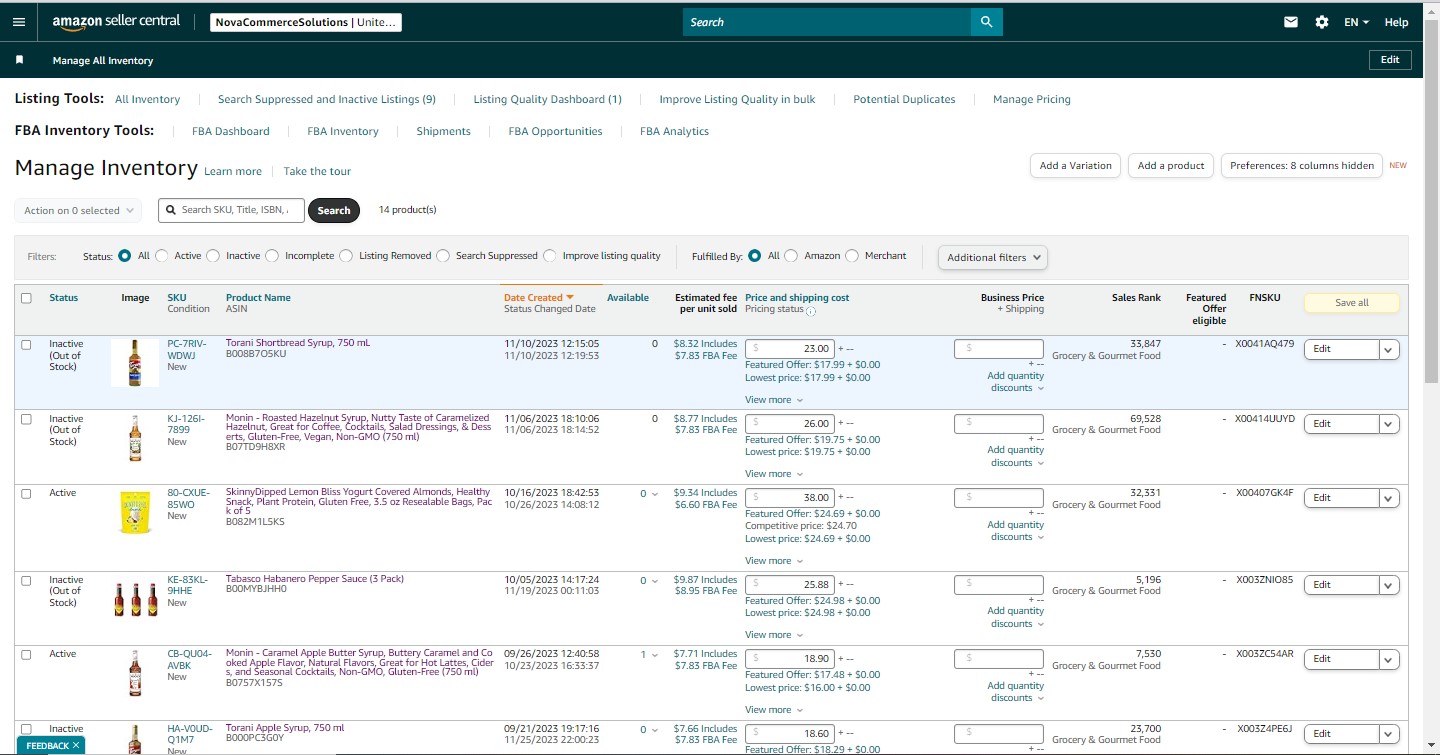1440x755 pixels.
Task: Open the Feedback tab at bottom left
Action: (x=50, y=745)
